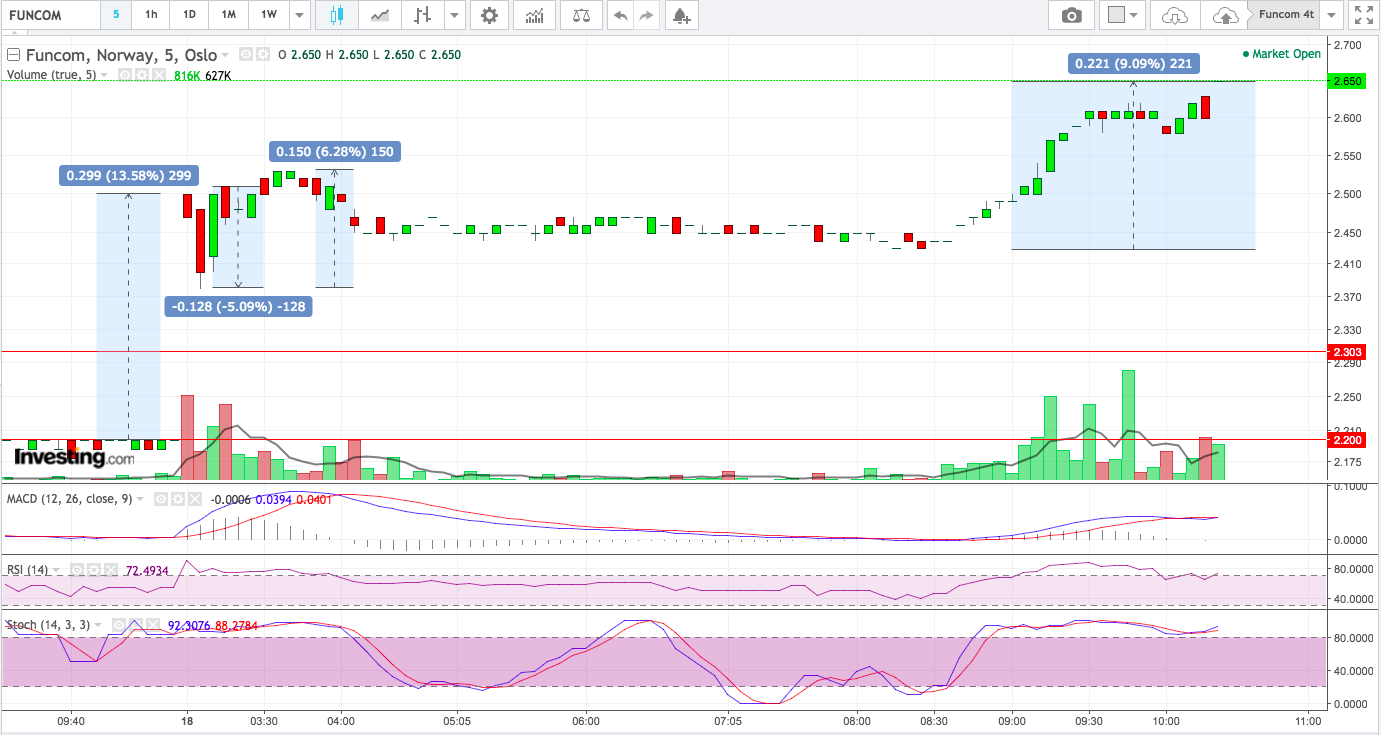Click the compare symbols scales icon
1381x735 pixels.
pyautogui.click(x=580, y=15)
